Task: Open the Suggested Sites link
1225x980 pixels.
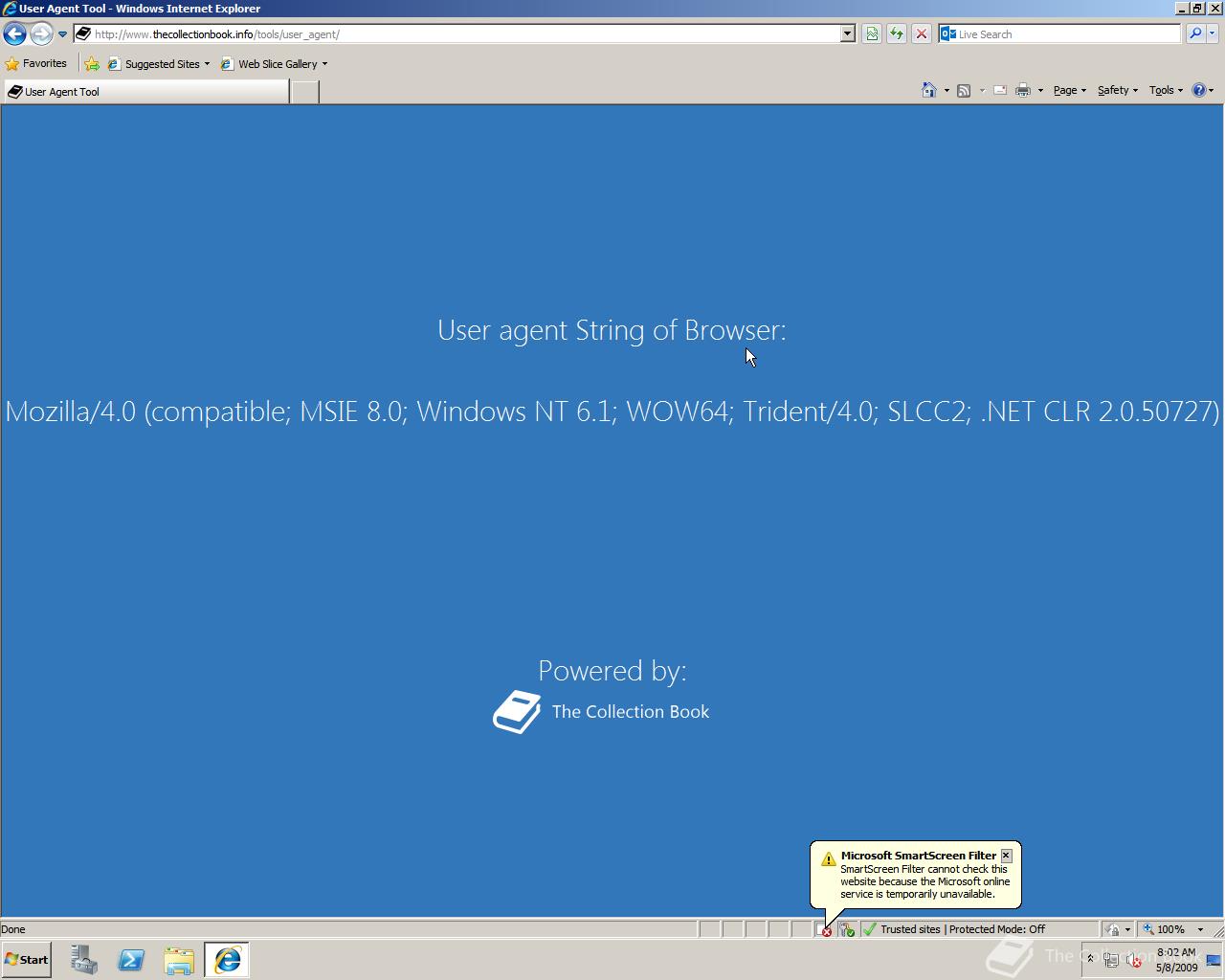Action: click(159, 64)
